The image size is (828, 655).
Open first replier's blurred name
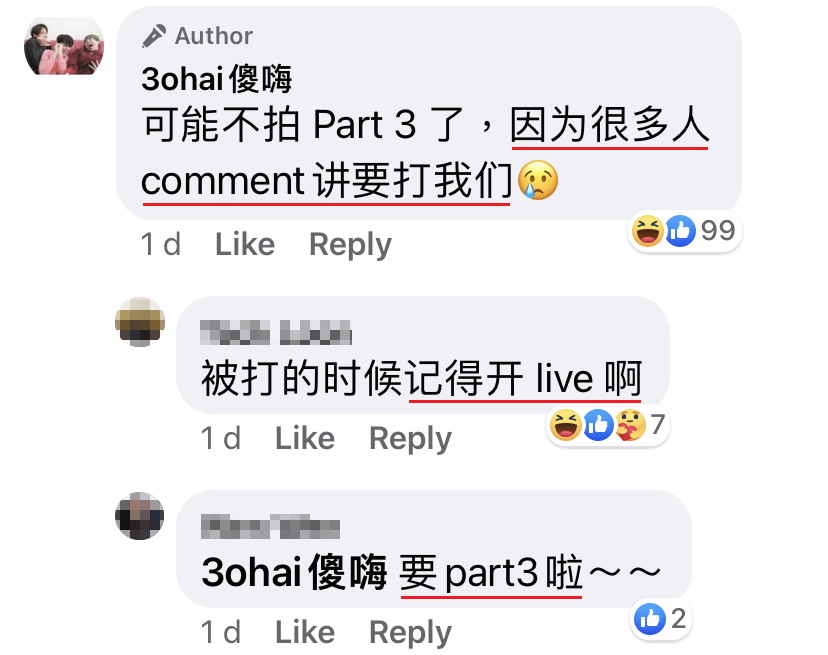click(x=276, y=333)
